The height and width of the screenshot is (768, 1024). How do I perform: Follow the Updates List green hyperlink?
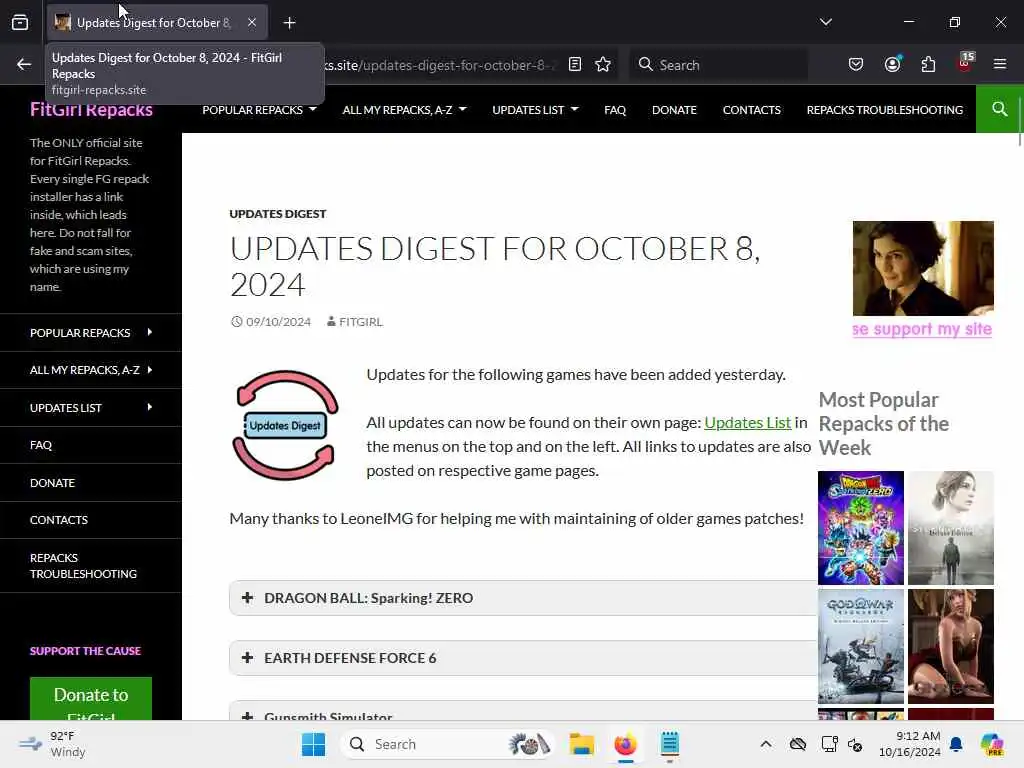pos(747,423)
